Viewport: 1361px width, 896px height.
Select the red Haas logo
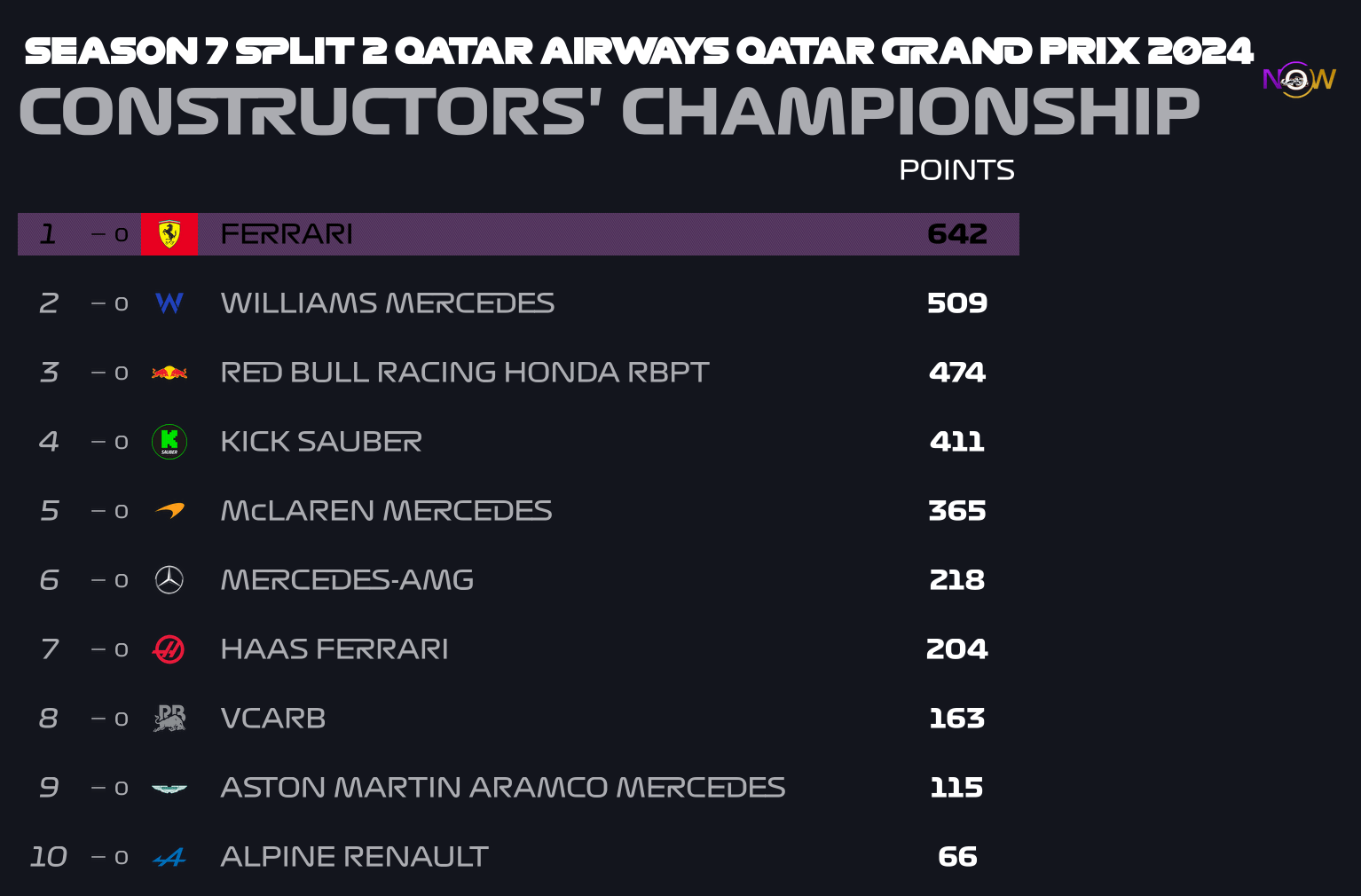click(x=169, y=649)
